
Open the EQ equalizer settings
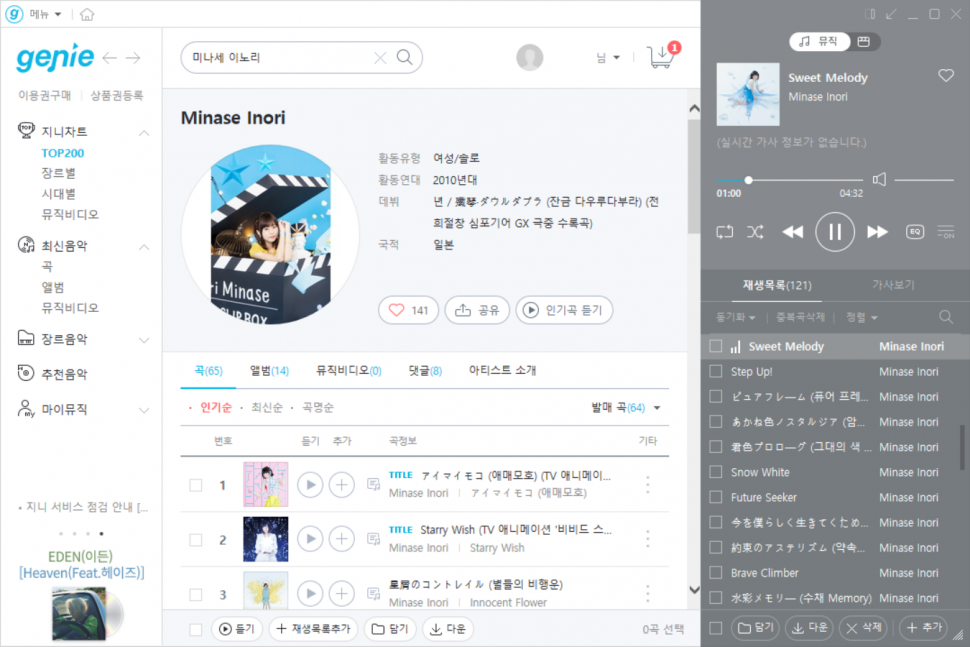pos(915,232)
